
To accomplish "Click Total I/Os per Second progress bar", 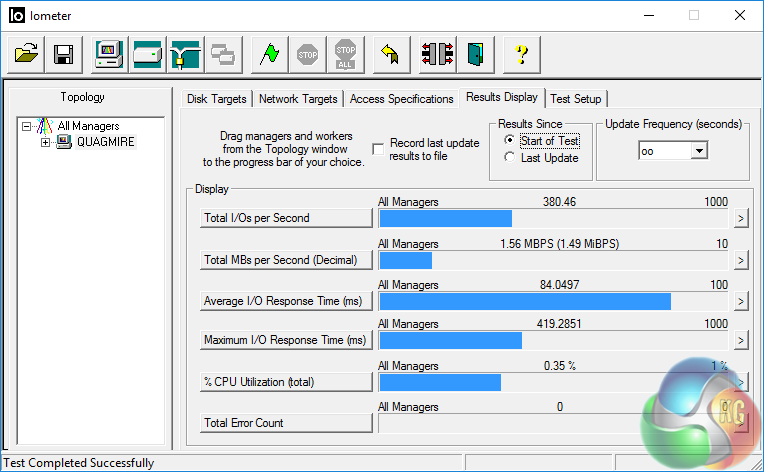I will [x=553, y=219].
